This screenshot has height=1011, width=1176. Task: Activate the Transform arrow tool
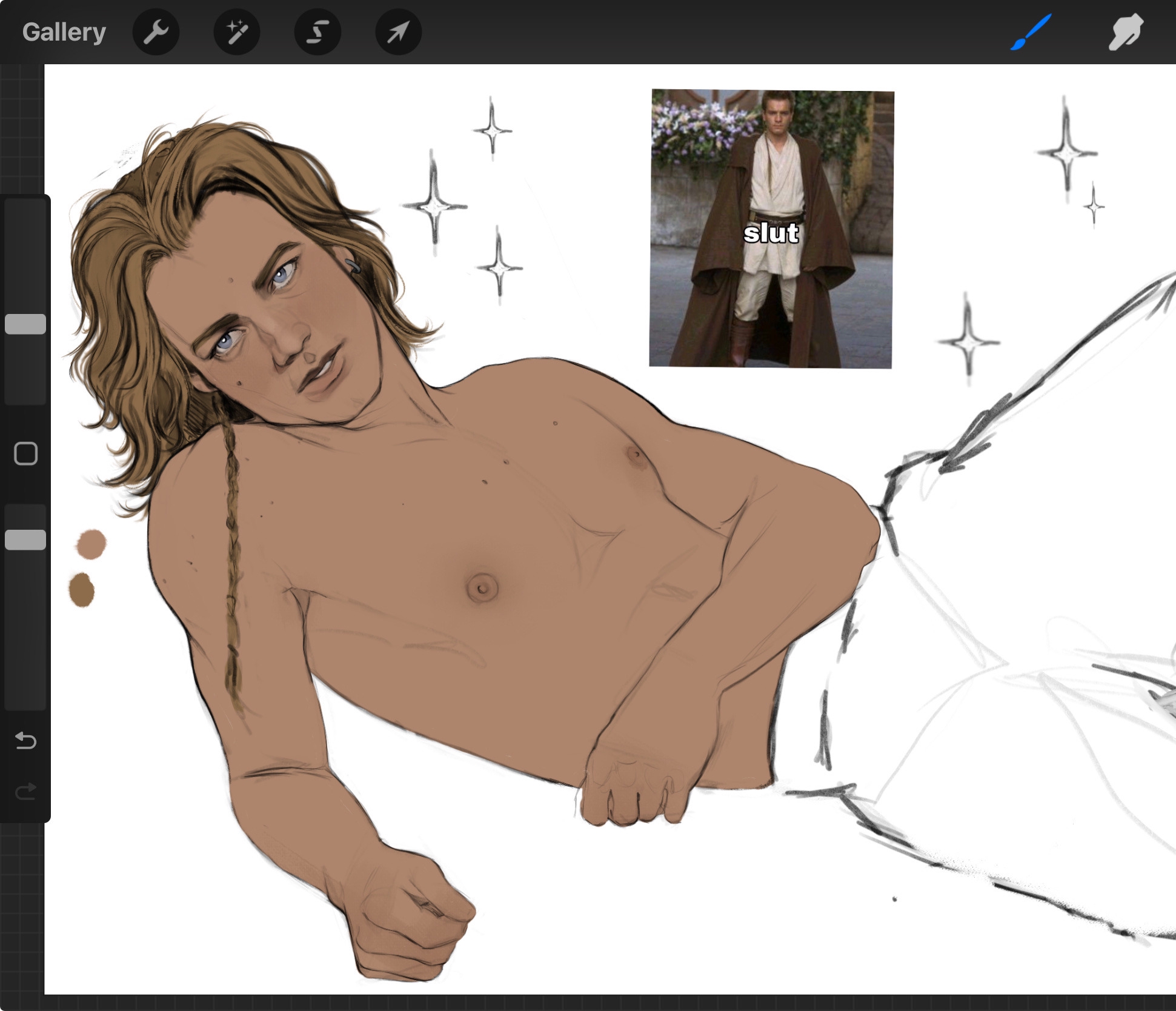click(398, 32)
